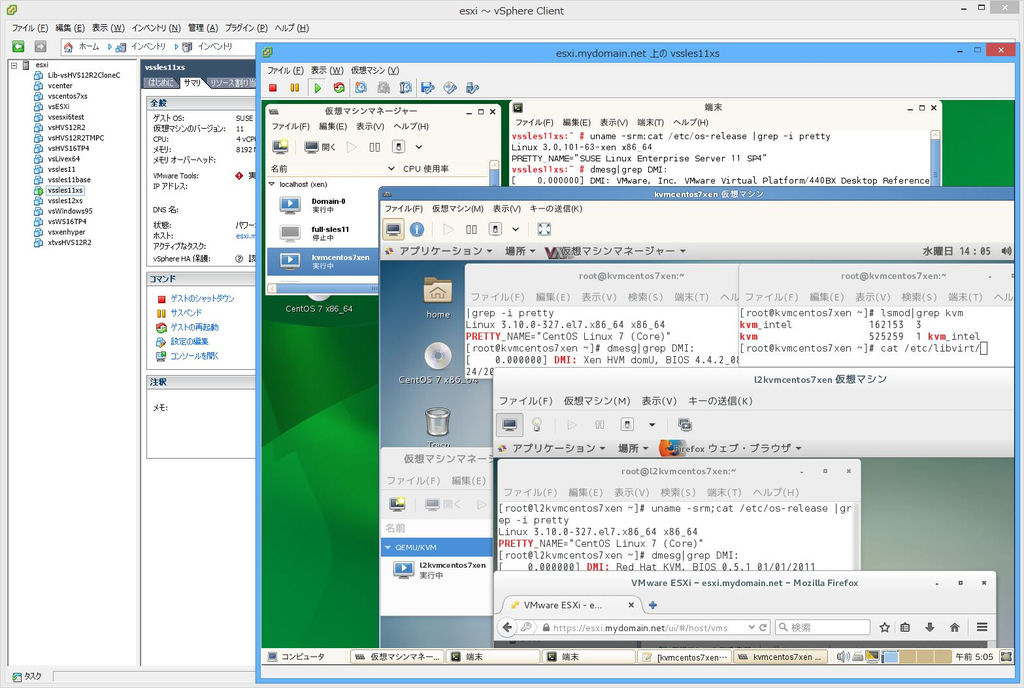1024x688 pixels.
Task: Click the console icon in l2kvmcentos7xen window toolbar
Action: pos(510,425)
